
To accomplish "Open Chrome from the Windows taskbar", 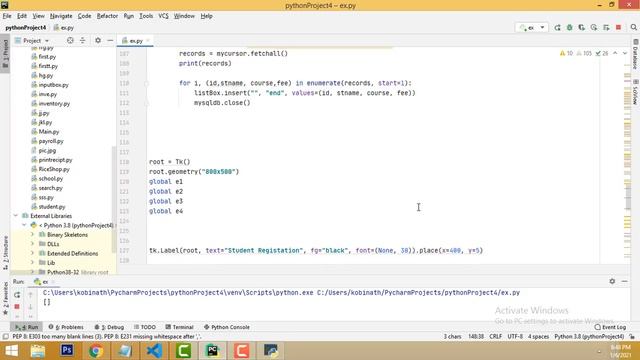I will click(x=96, y=351).
